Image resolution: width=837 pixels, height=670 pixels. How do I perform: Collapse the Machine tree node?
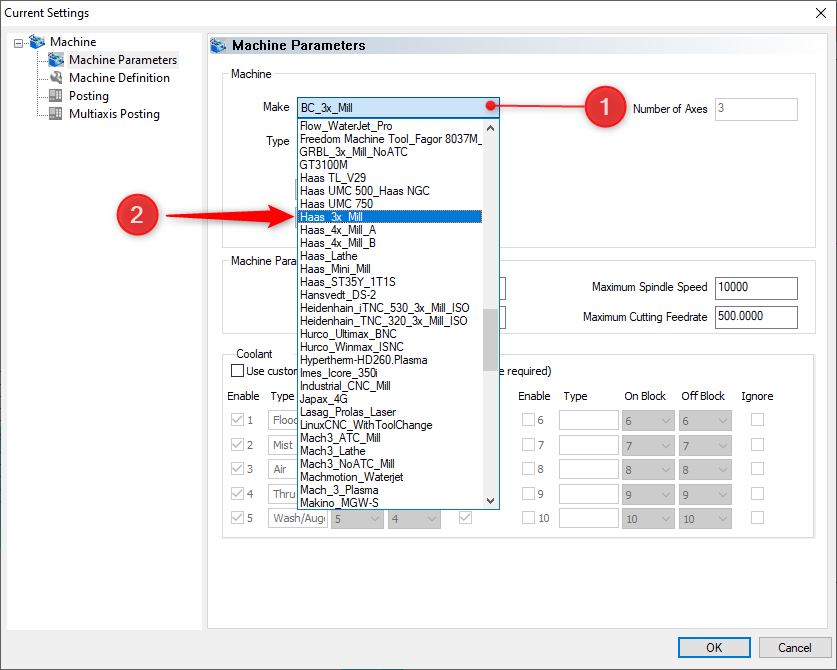[19, 43]
